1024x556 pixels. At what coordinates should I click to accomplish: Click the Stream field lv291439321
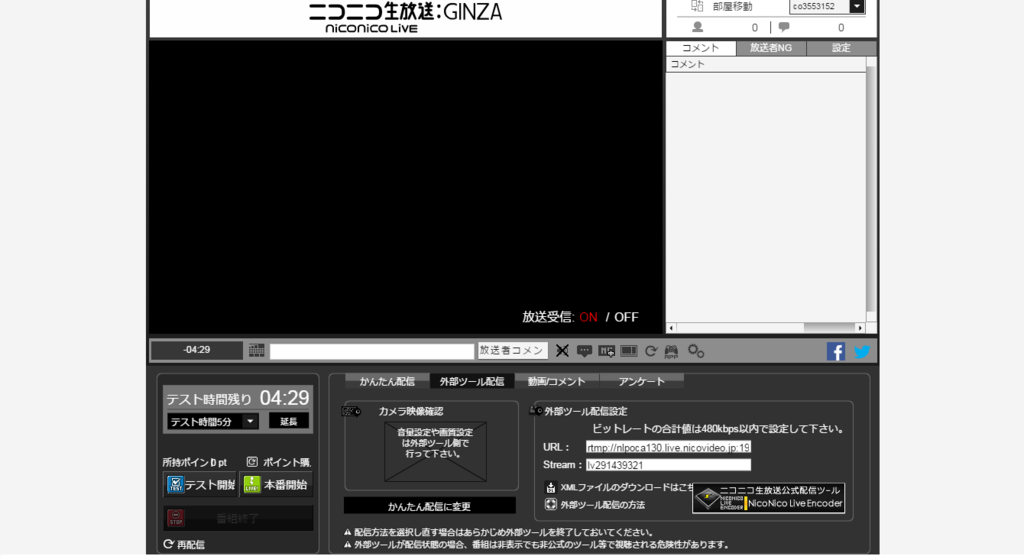(668, 465)
